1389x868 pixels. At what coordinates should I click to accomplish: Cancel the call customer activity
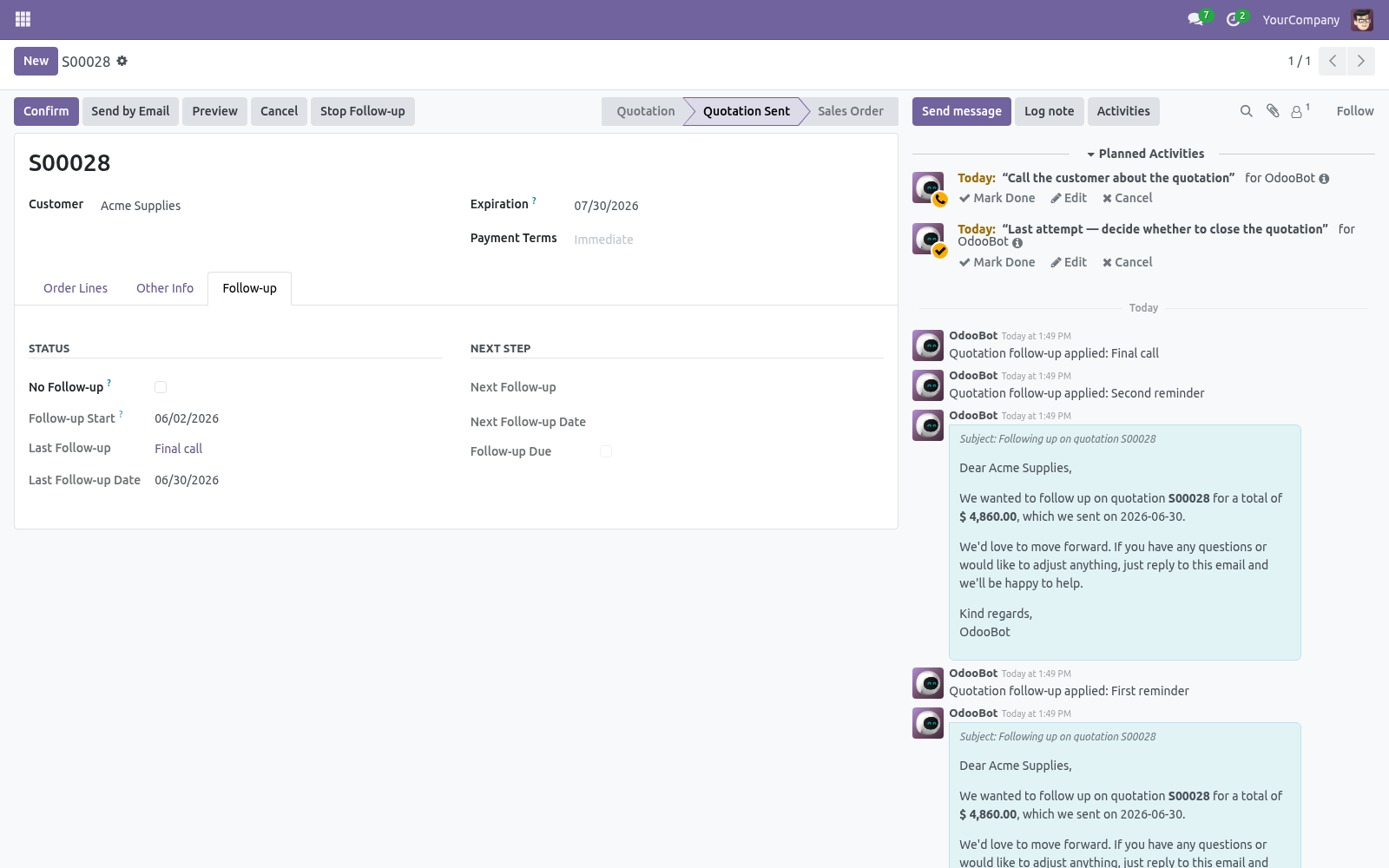[x=1127, y=198]
